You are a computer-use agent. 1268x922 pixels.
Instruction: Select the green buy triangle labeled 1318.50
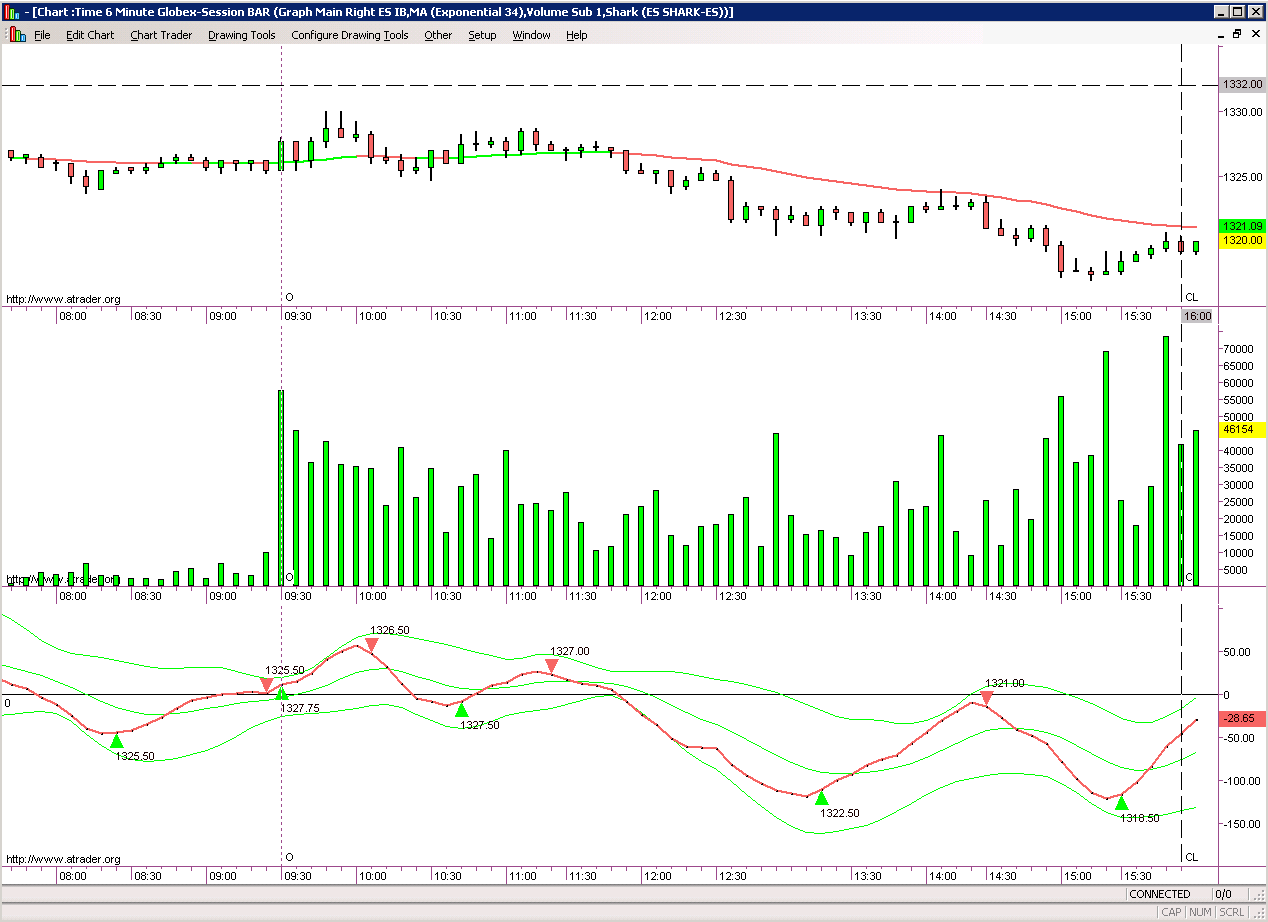coord(1121,803)
